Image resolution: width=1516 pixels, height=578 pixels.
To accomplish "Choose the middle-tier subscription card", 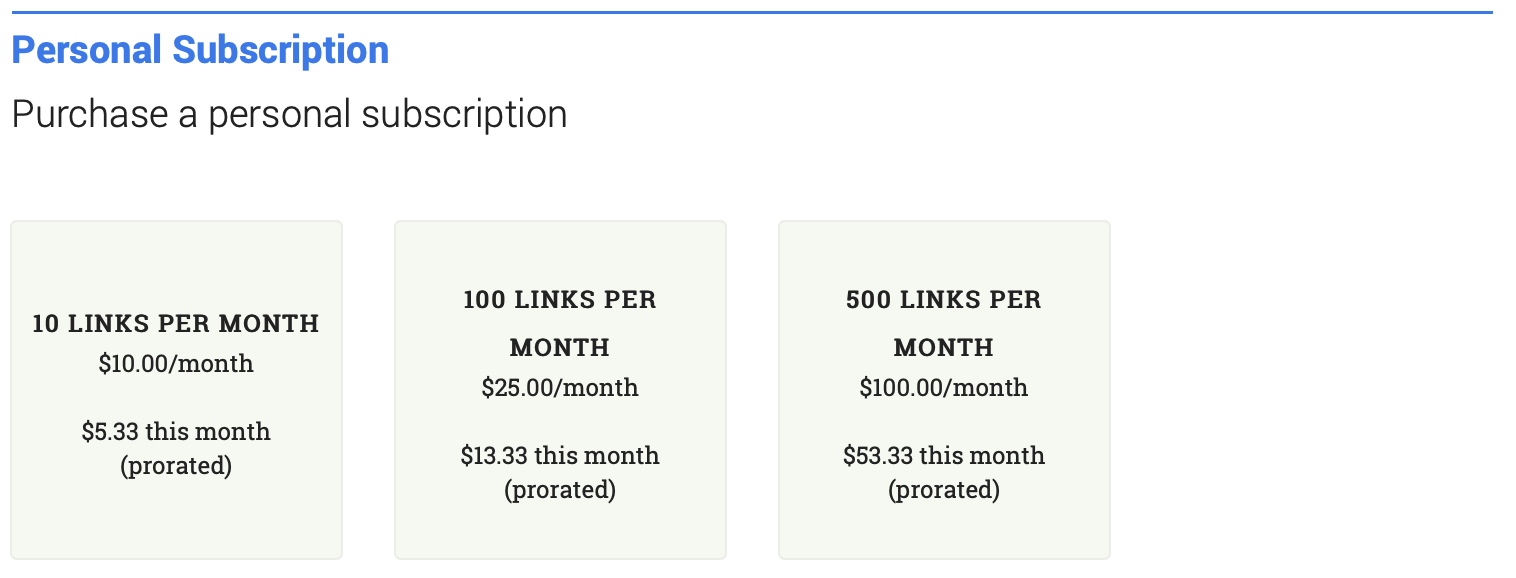I will point(560,389).
